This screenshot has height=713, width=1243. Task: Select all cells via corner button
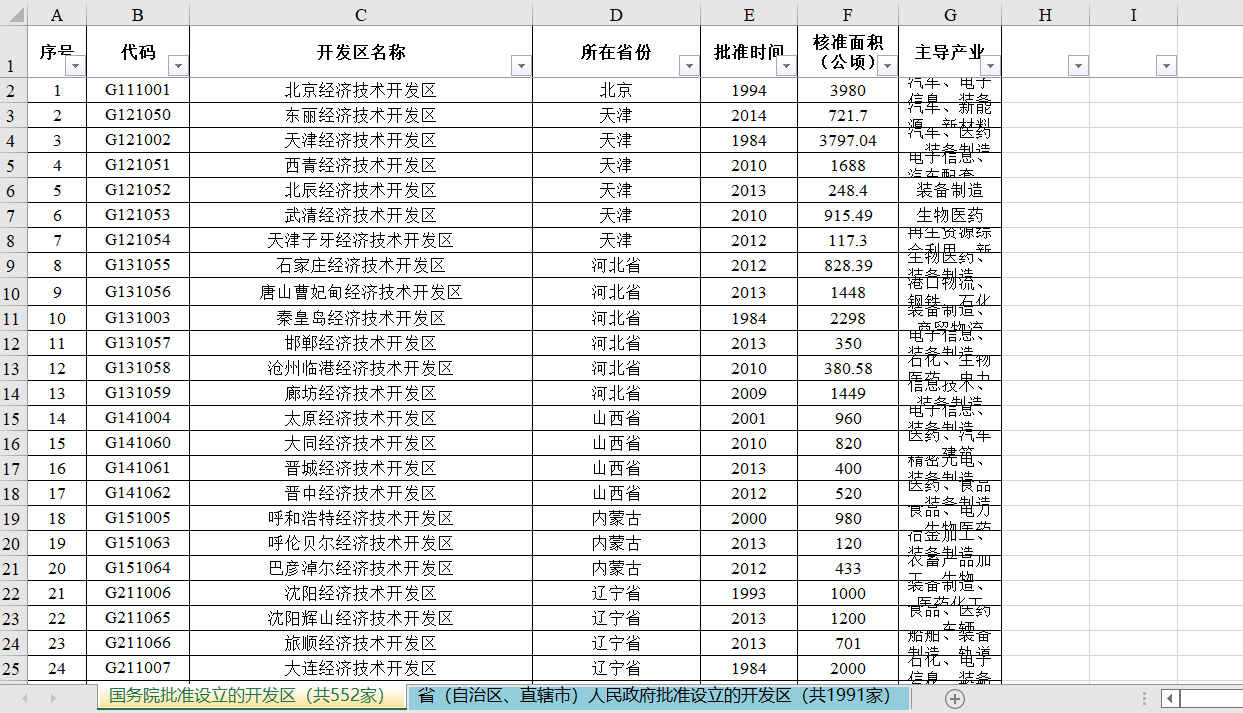coord(13,14)
